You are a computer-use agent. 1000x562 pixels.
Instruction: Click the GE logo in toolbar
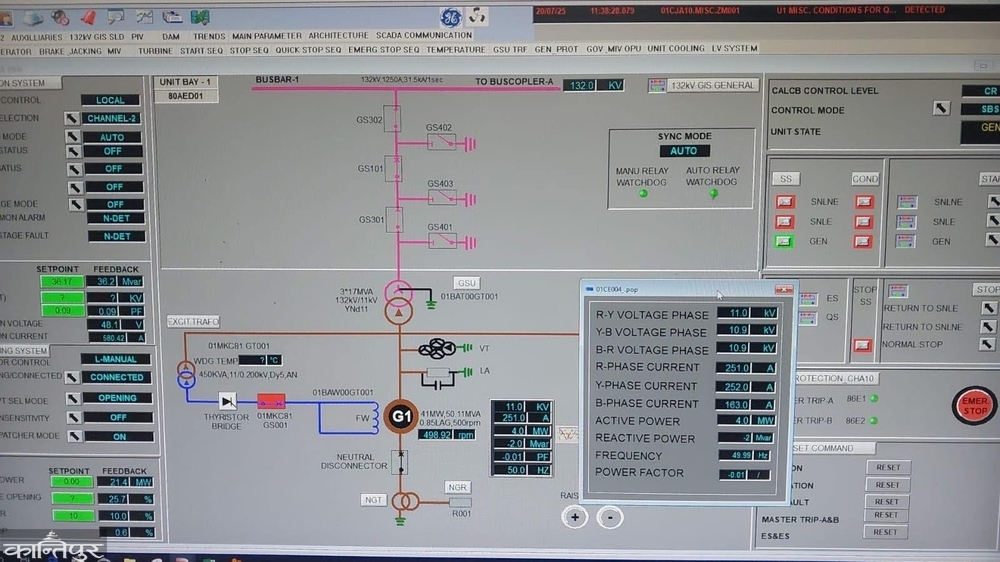click(450, 17)
